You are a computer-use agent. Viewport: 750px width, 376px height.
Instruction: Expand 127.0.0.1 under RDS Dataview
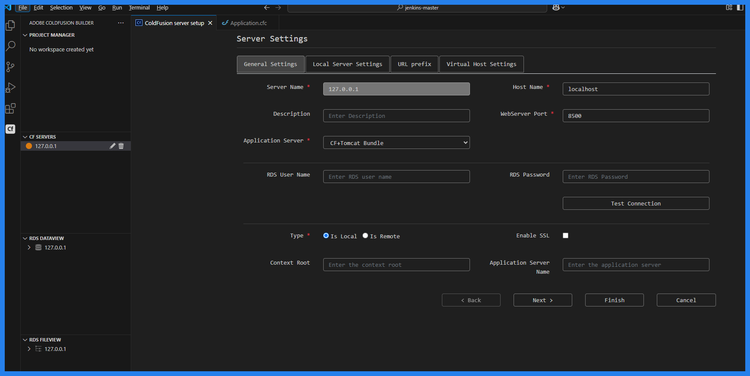click(29, 247)
